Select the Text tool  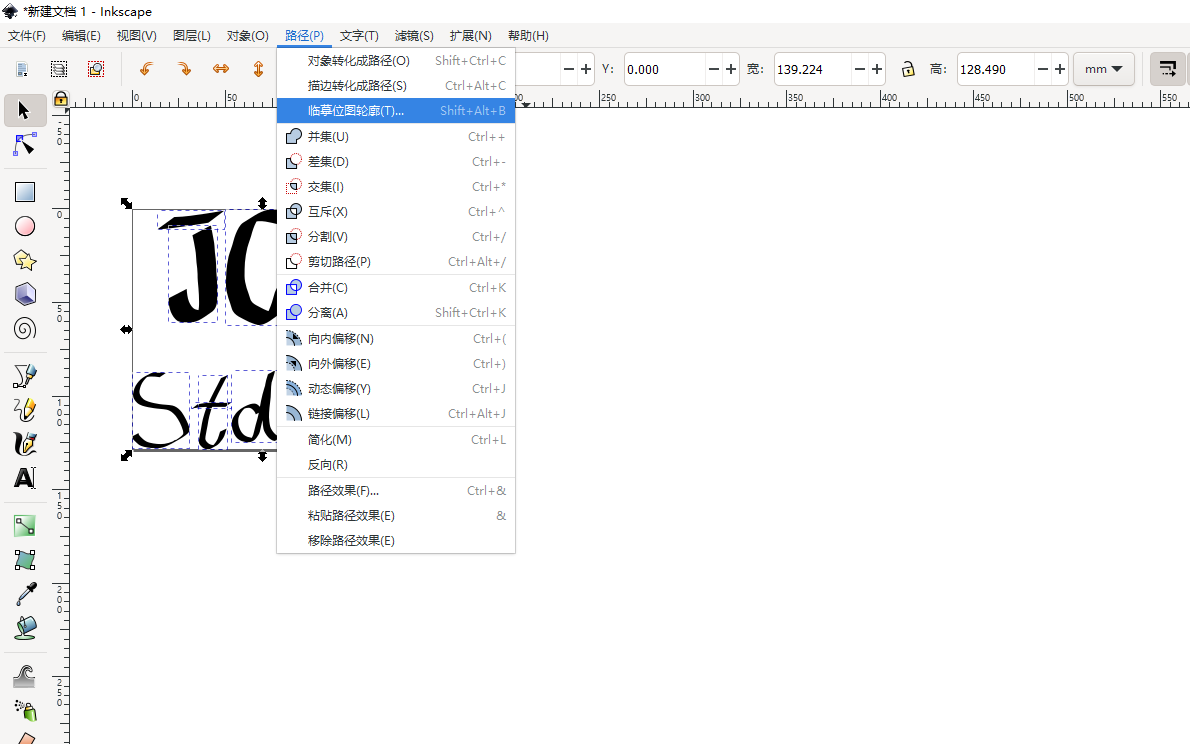click(25, 478)
